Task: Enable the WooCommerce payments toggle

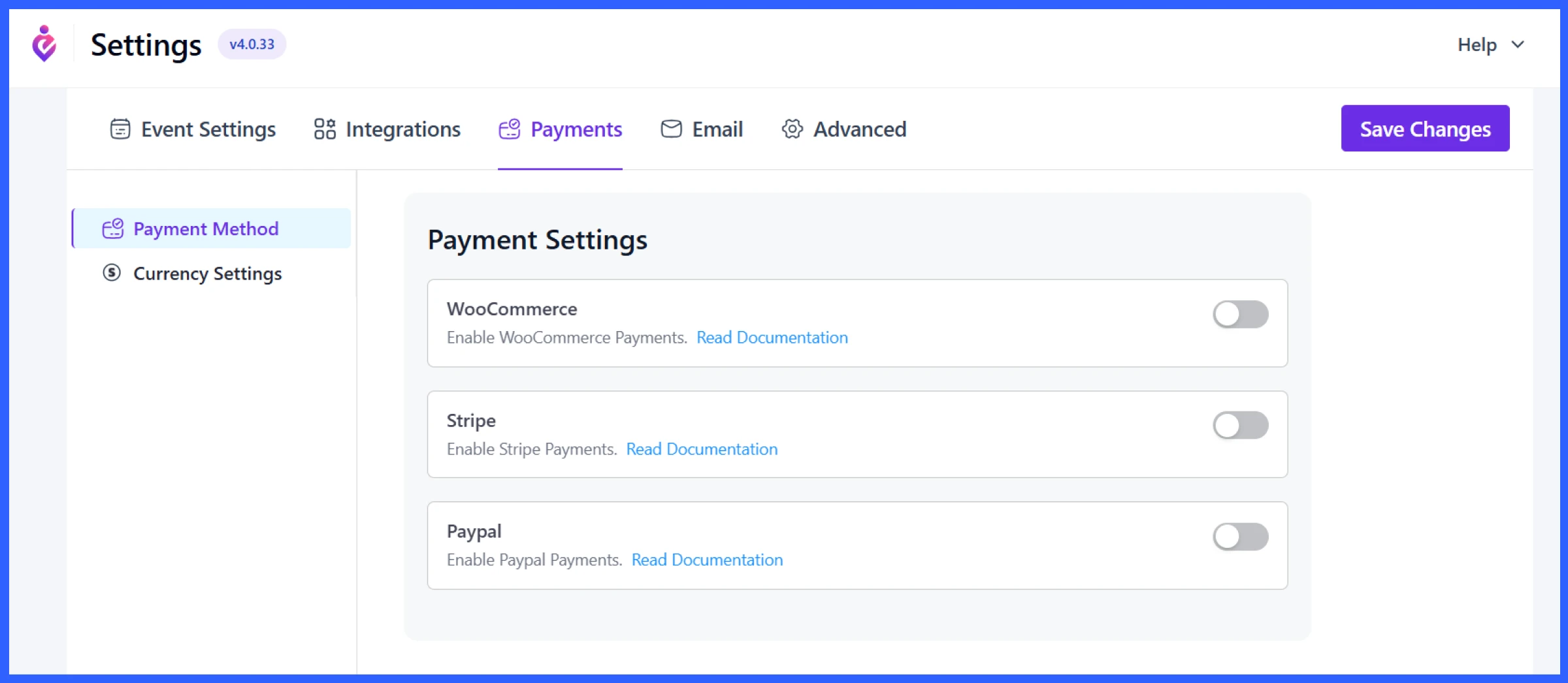Action: tap(1241, 314)
